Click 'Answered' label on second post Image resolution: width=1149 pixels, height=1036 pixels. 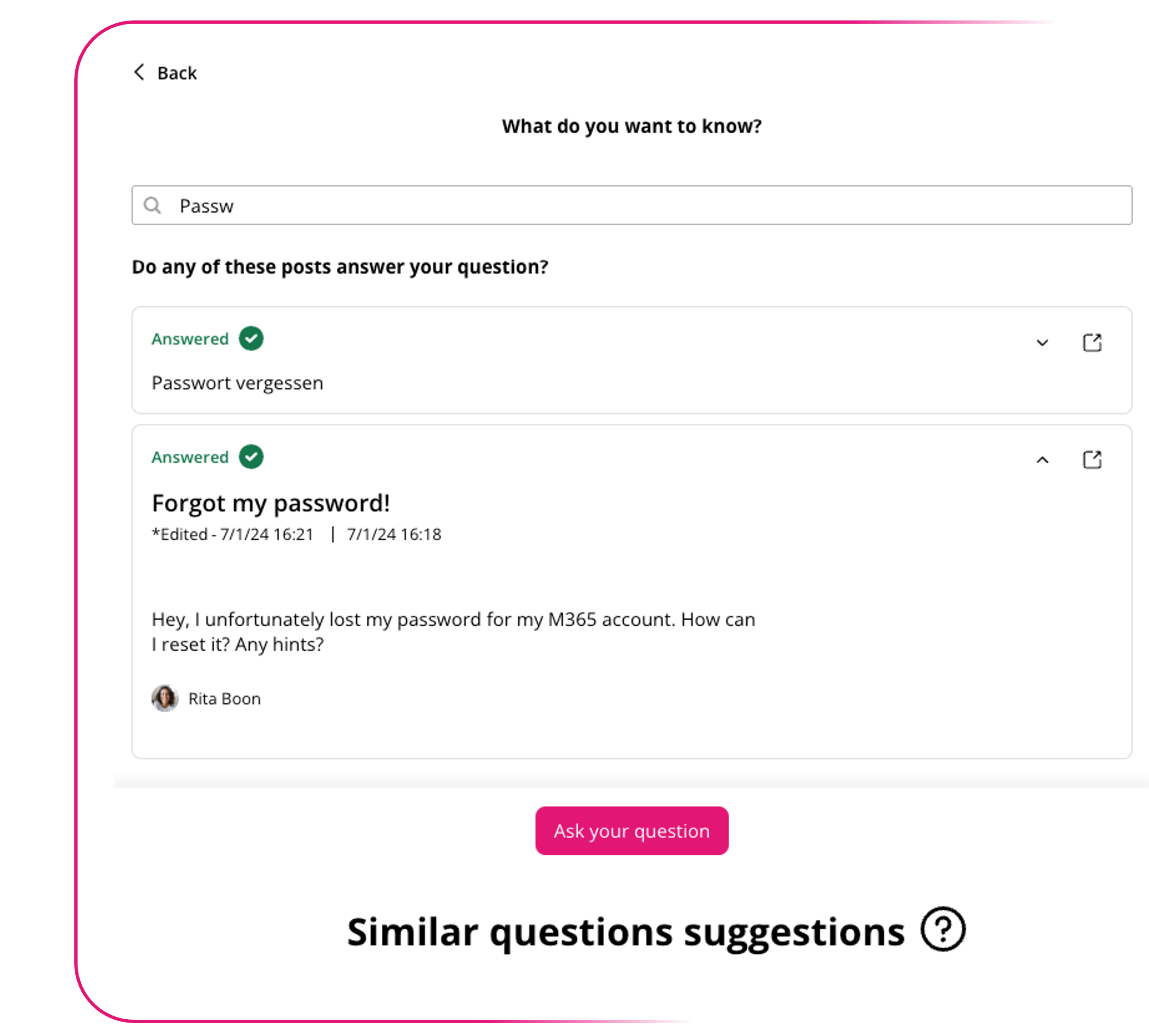point(190,457)
